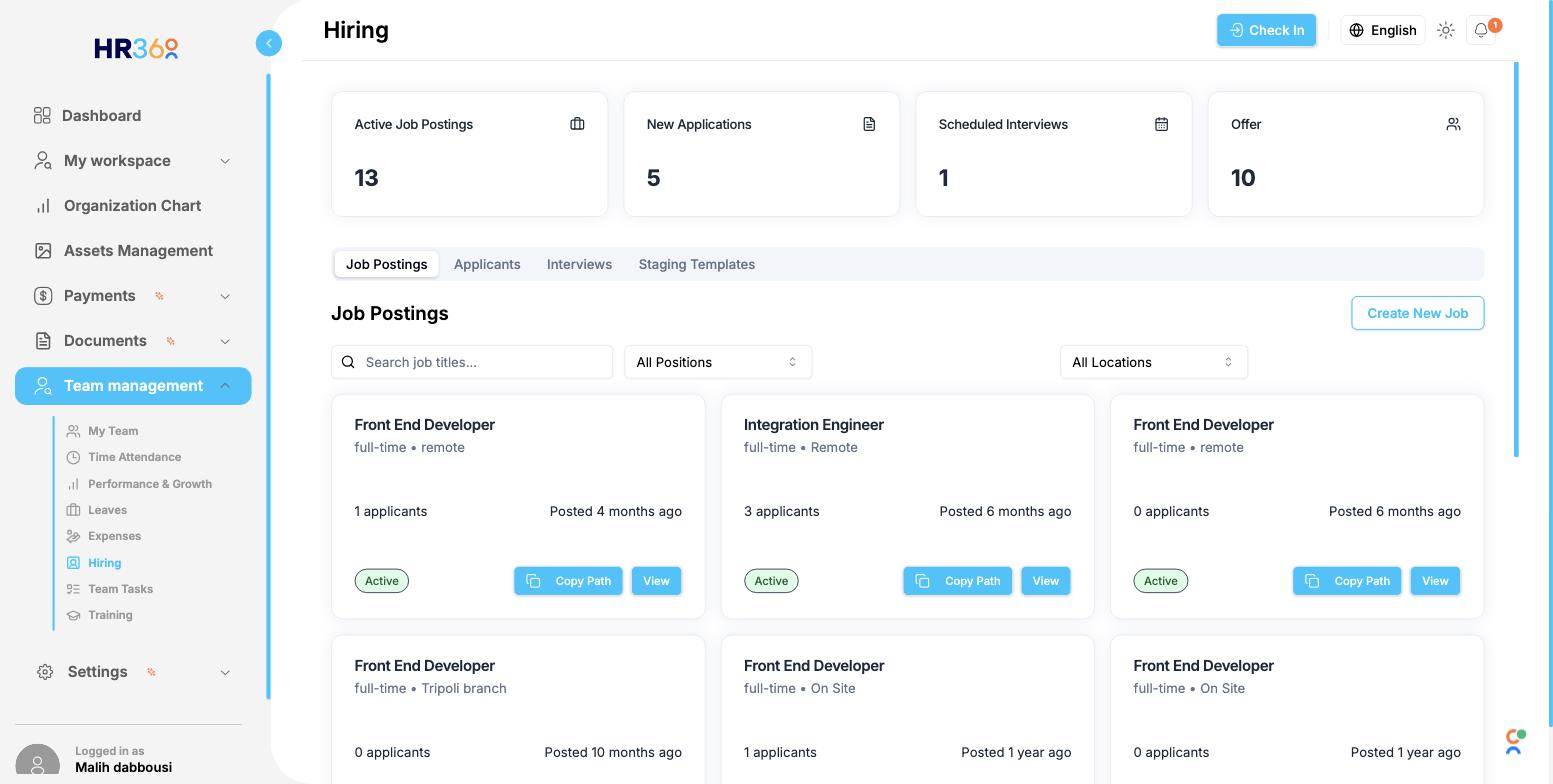Click the people icon on Offer card
The image size is (1553, 784).
click(1453, 124)
